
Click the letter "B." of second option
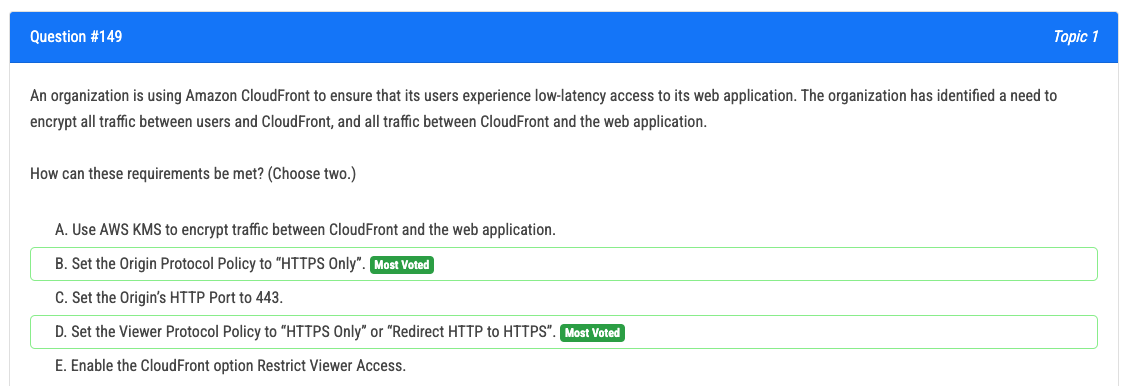pos(61,264)
